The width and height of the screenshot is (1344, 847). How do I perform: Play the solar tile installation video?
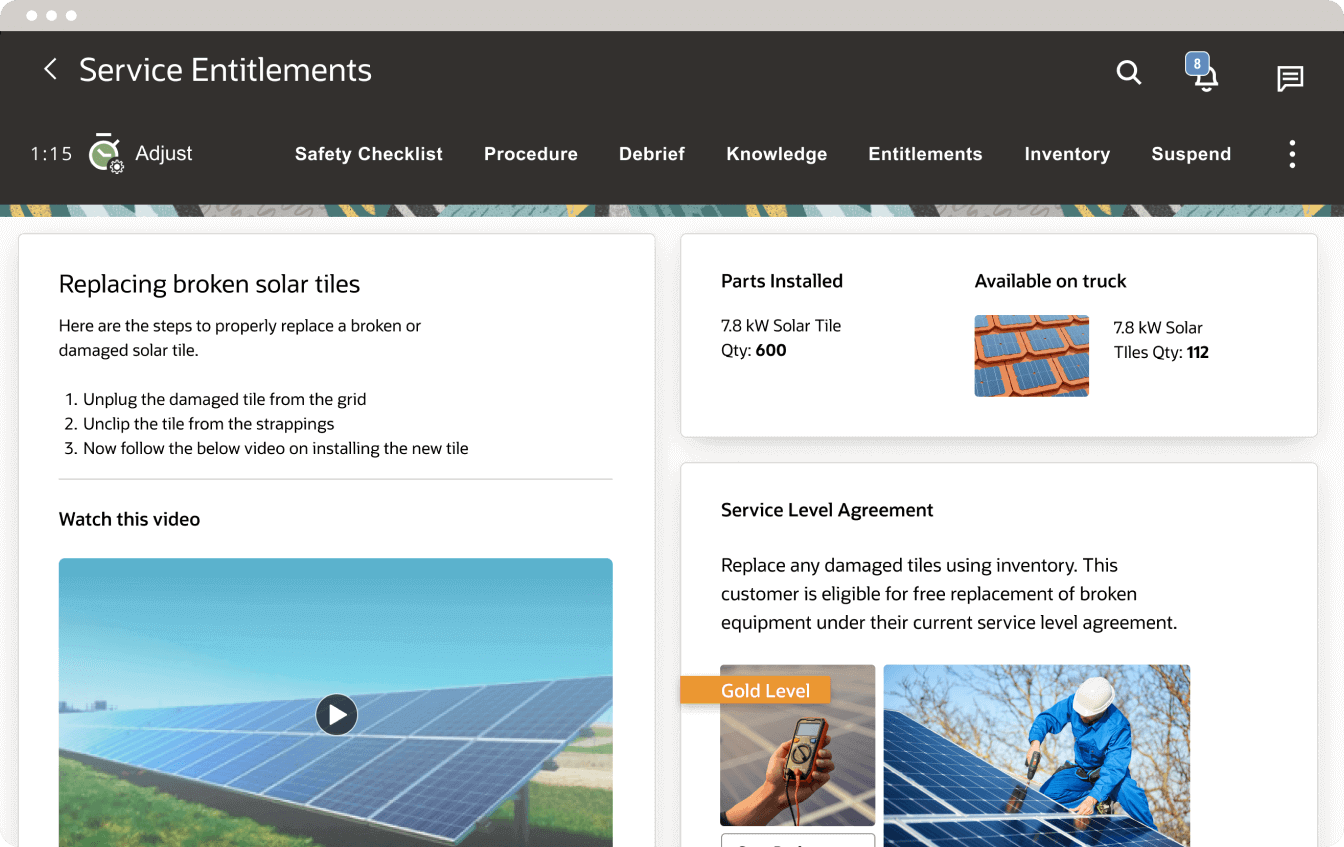[336, 714]
